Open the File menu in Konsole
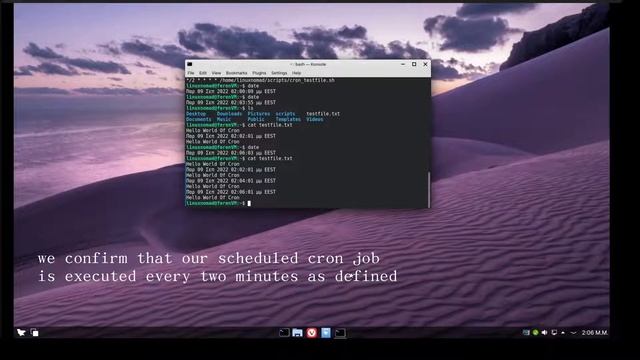This screenshot has height=360, width=640. 191,73
